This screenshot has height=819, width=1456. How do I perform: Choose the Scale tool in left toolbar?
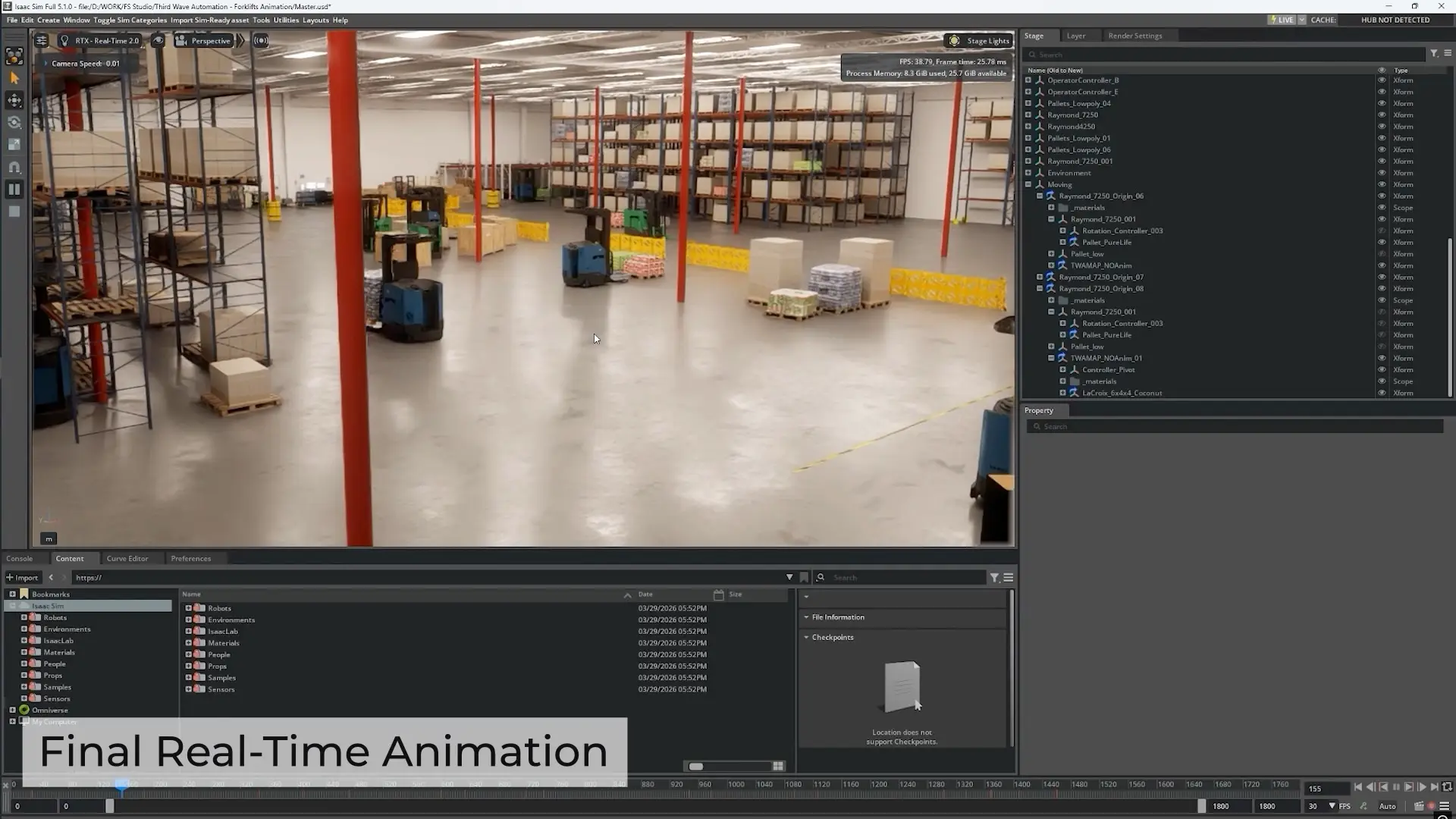pyautogui.click(x=14, y=144)
